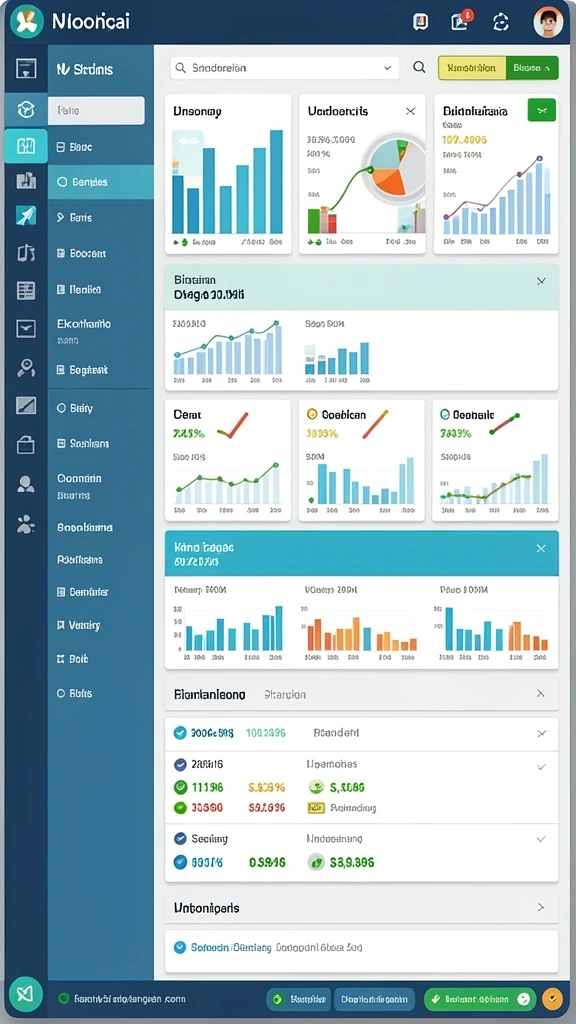Viewport: 576px width, 1024px height.
Task: Switch to the Sharcion tab
Action: point(285,695)
